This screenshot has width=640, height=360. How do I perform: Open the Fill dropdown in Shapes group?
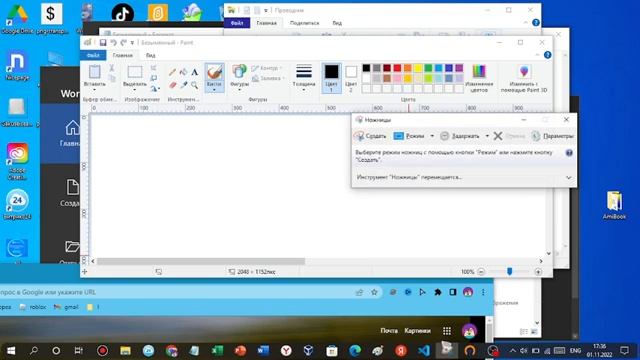pos(268,78)
